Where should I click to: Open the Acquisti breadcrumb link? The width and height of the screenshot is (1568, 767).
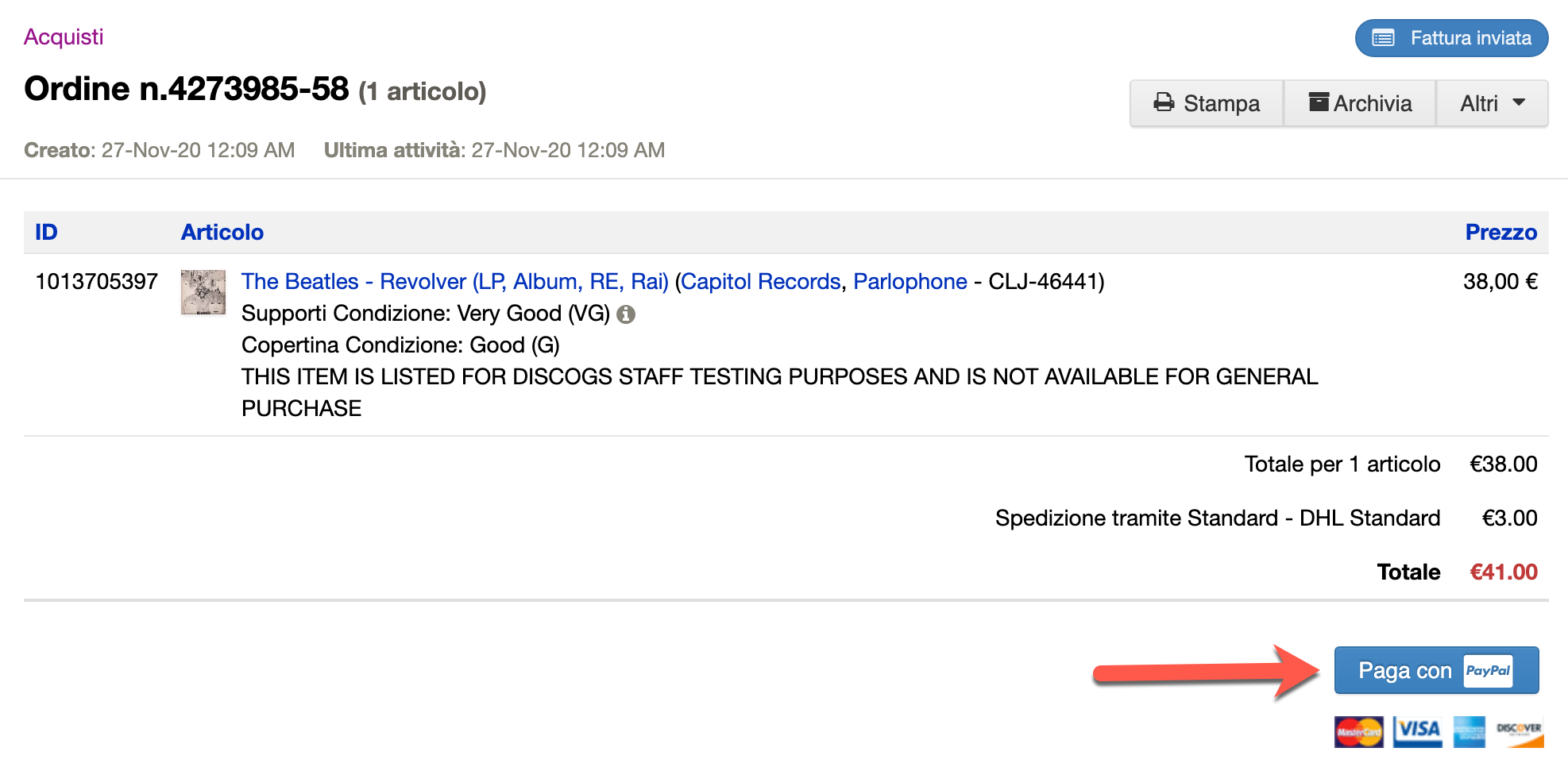[64, 37]
